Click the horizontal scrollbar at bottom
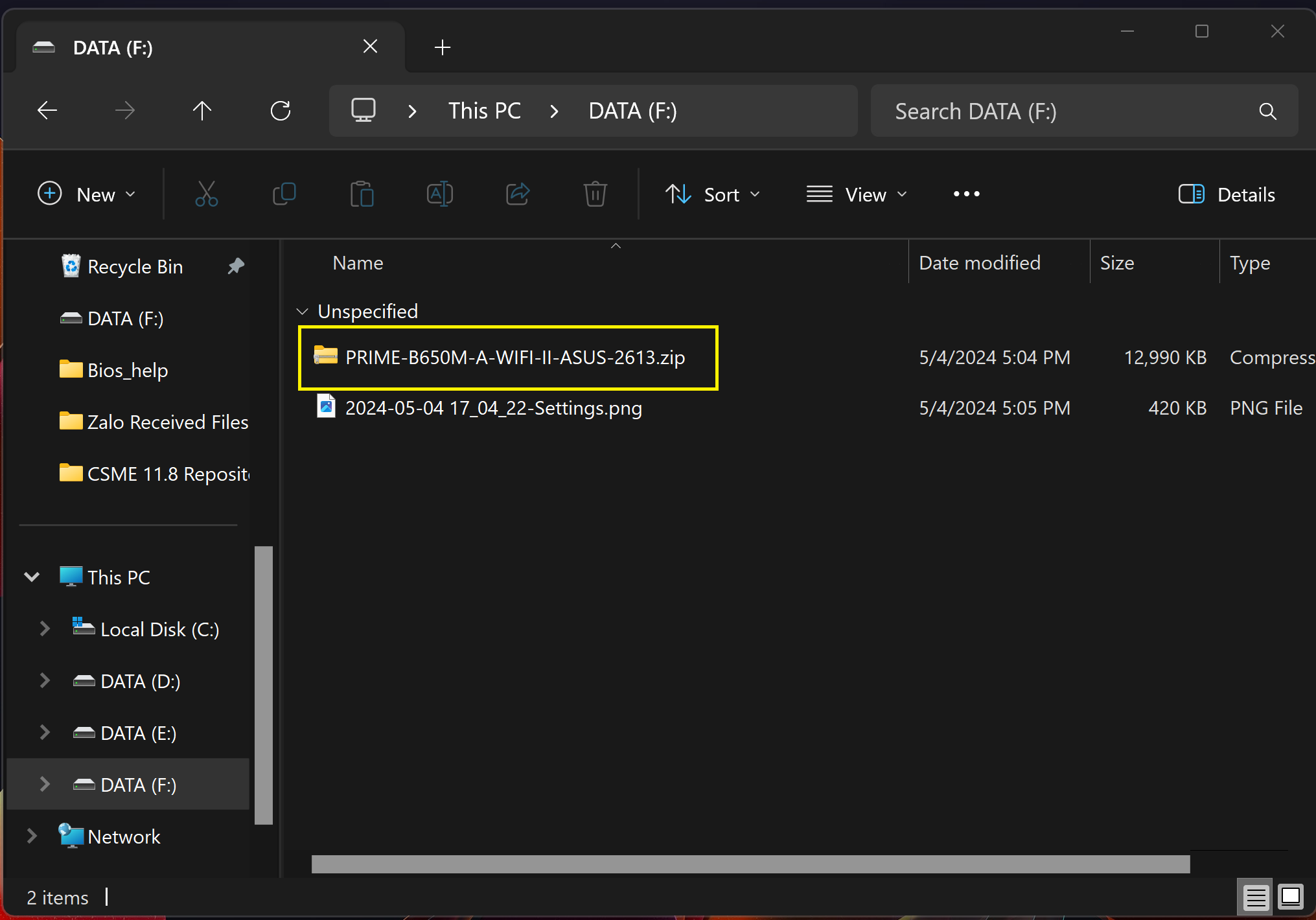This screenshot has height=920, width=1316. click(750, 864)
